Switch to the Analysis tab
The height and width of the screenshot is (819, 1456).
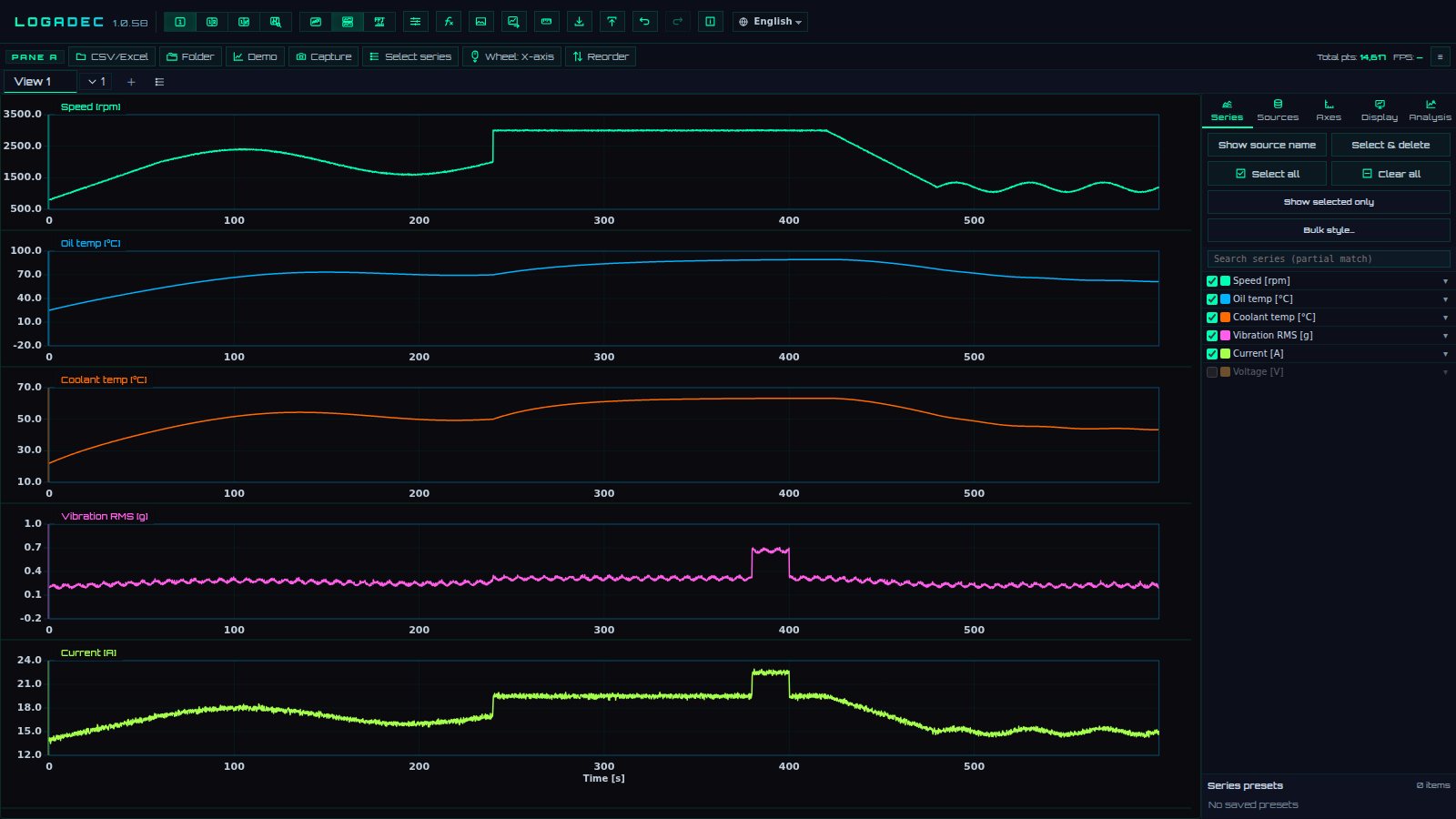(1431, 110)
